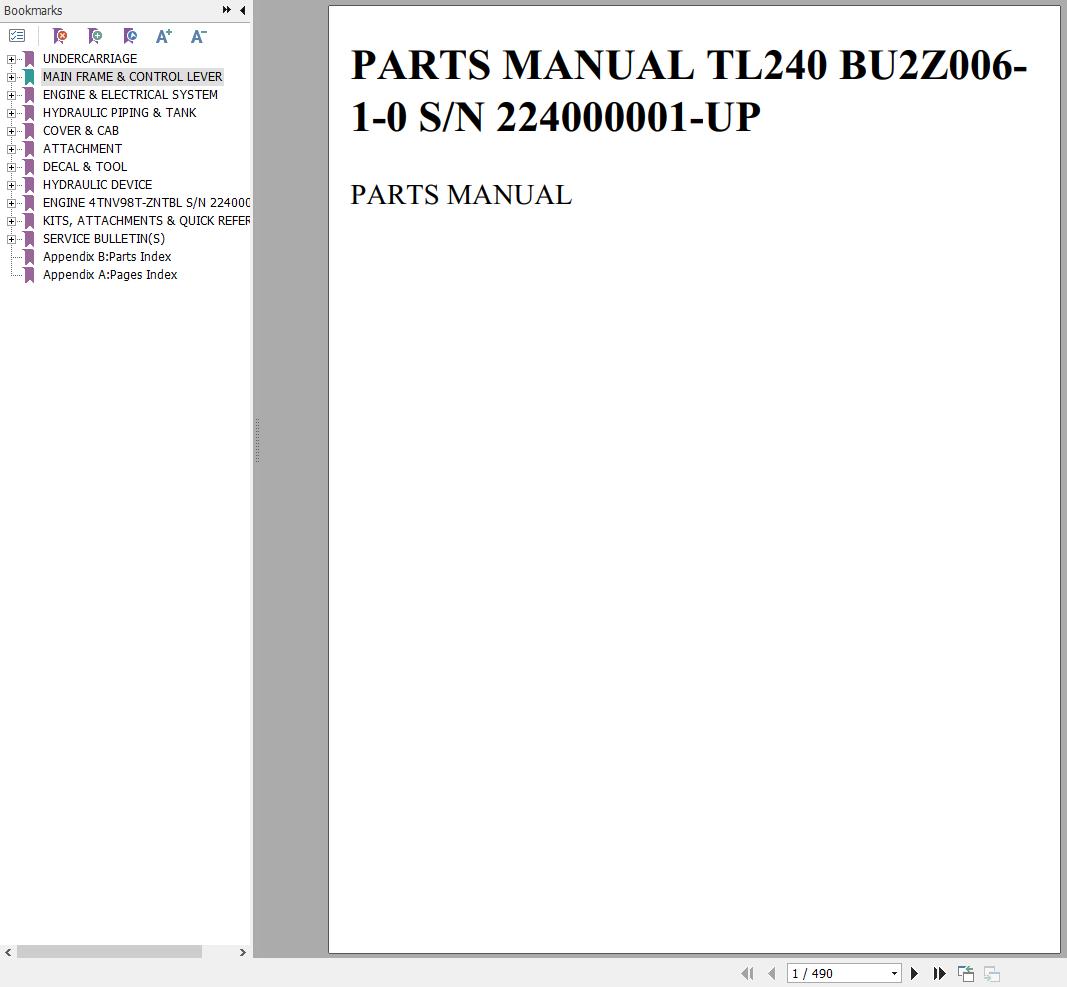Expand the ATTACHMENT bookmark node

[11, 149]
